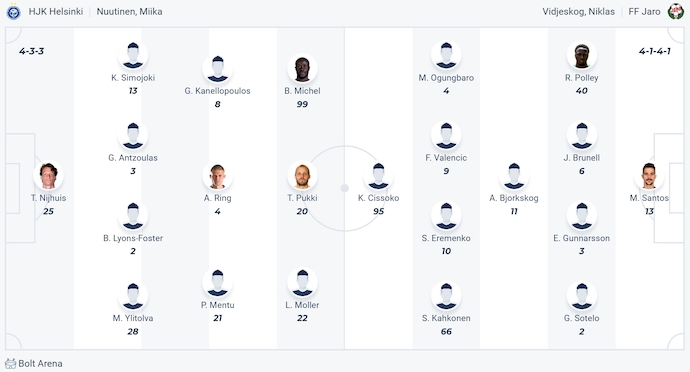
Task: Select G. Kanellopoulos player name
Action: pyautogui.click(x=217, y=91)
